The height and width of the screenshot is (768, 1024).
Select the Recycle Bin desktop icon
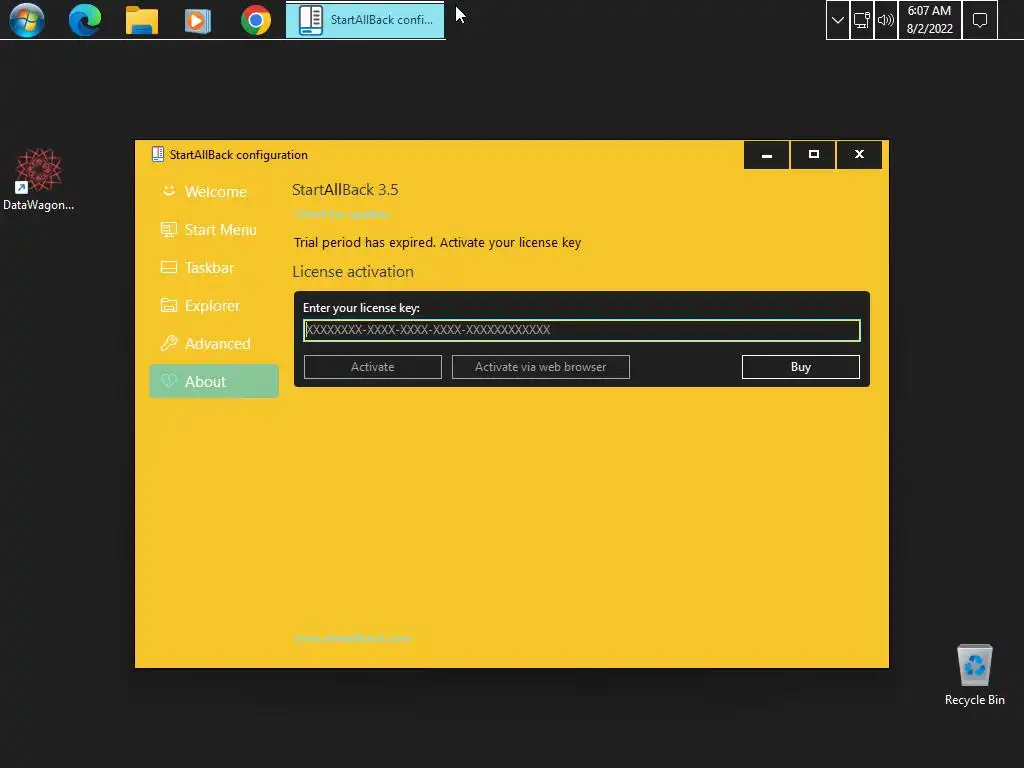[x=974, y=675]
